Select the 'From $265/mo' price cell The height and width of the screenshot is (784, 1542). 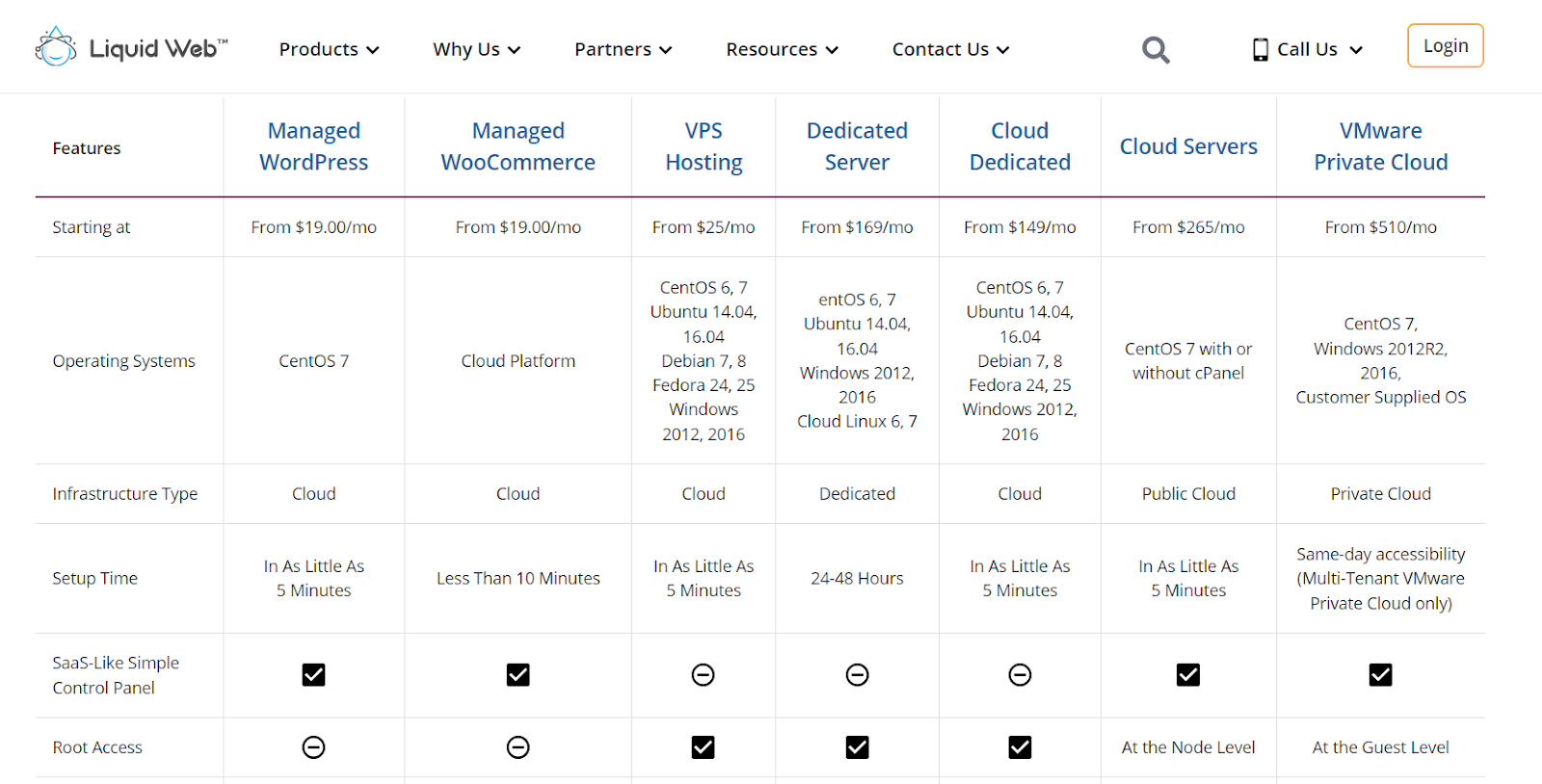pos(1188,227)
